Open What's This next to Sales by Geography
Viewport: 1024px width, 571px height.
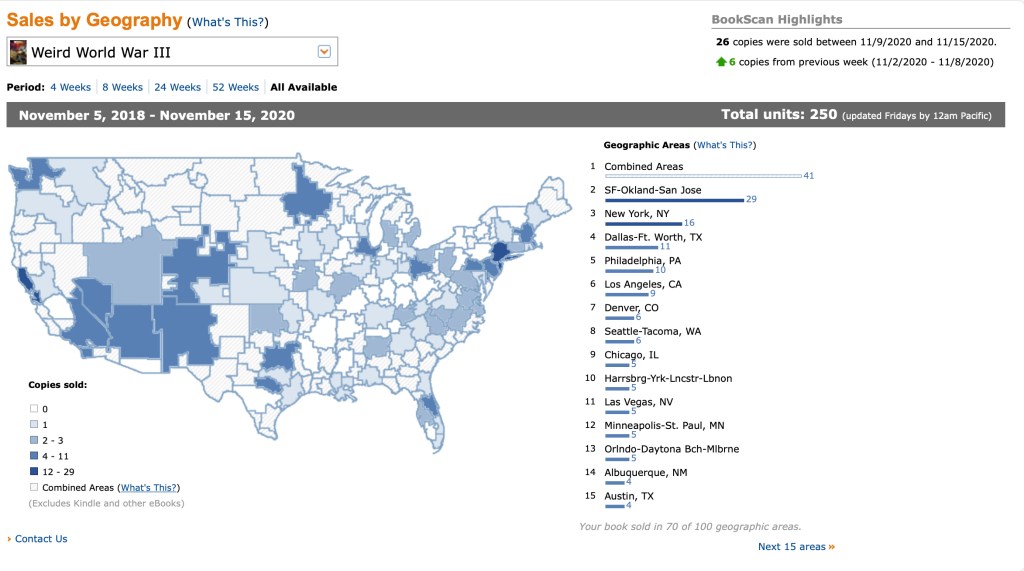pyautogui.click(x=228, y=22)
